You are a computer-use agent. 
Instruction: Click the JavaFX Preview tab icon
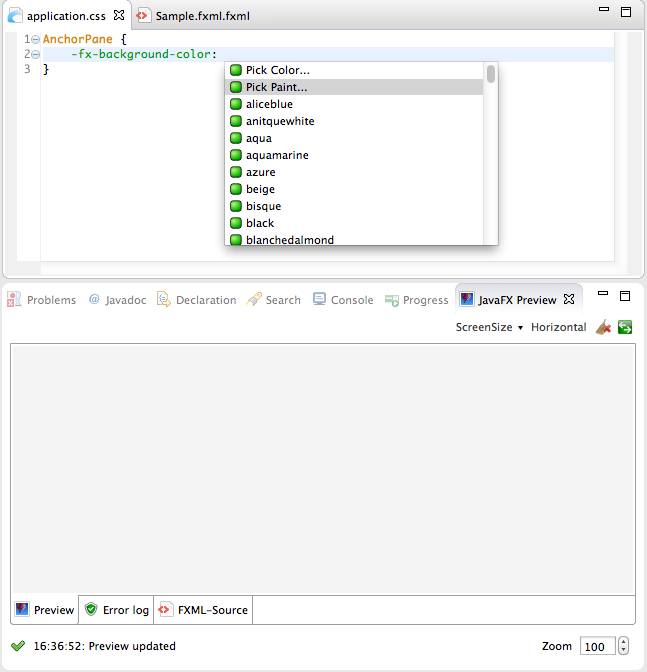467,299
